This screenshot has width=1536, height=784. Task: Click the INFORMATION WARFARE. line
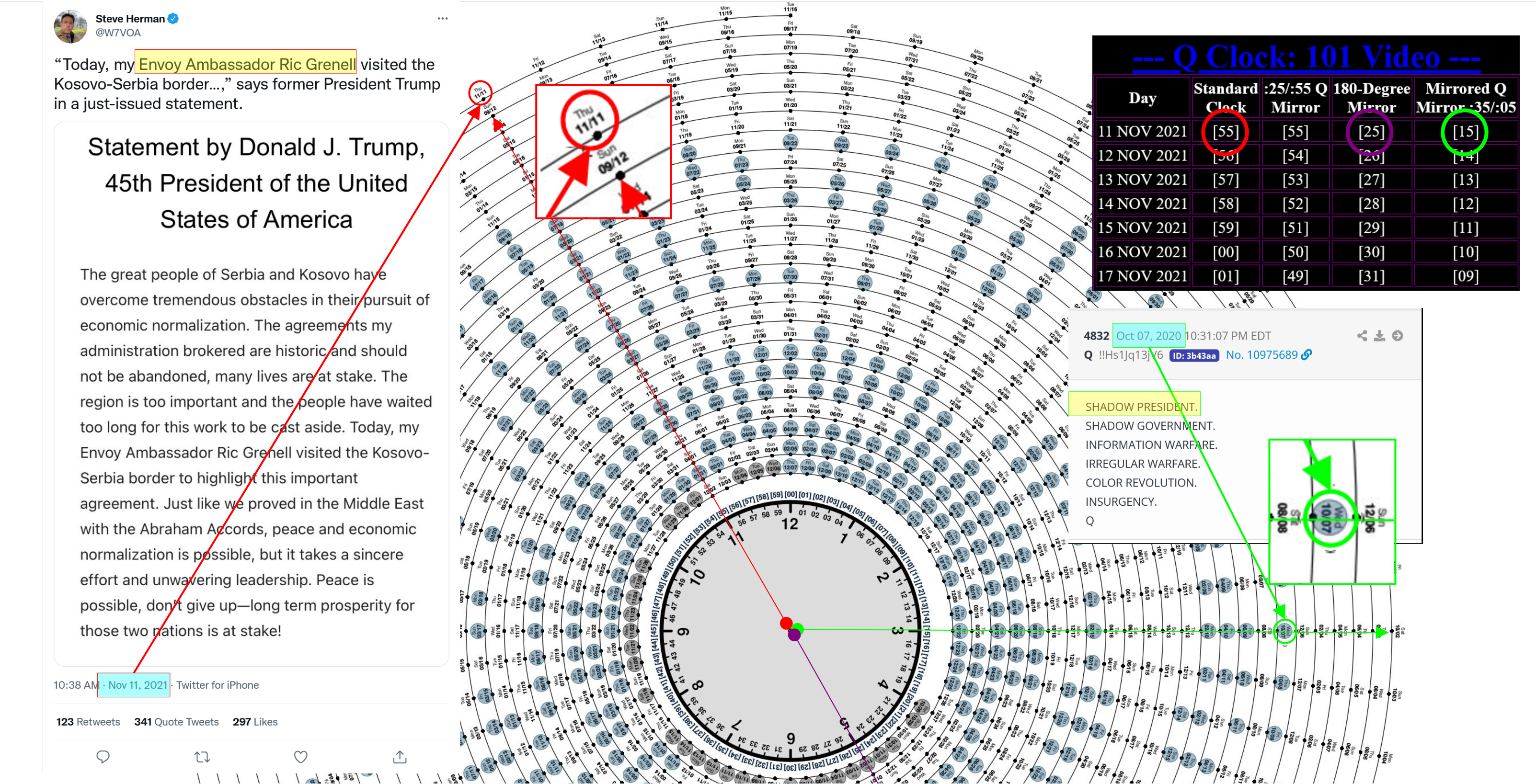tap(1151, 445)
